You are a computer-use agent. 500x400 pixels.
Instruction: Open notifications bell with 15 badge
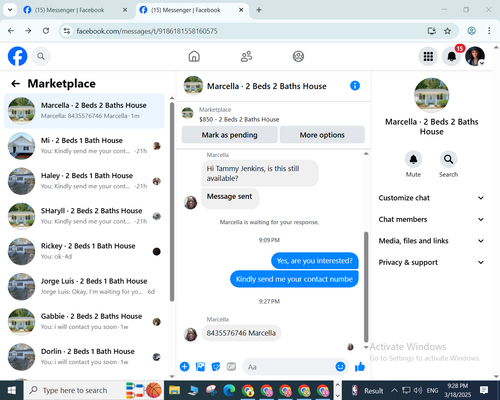click(452, 56)
